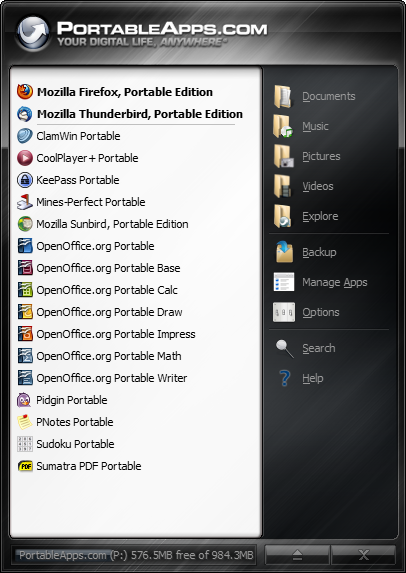Viewport: 406px width, 573px height.
Task: Open the Music menu entry
Action: 315,126
